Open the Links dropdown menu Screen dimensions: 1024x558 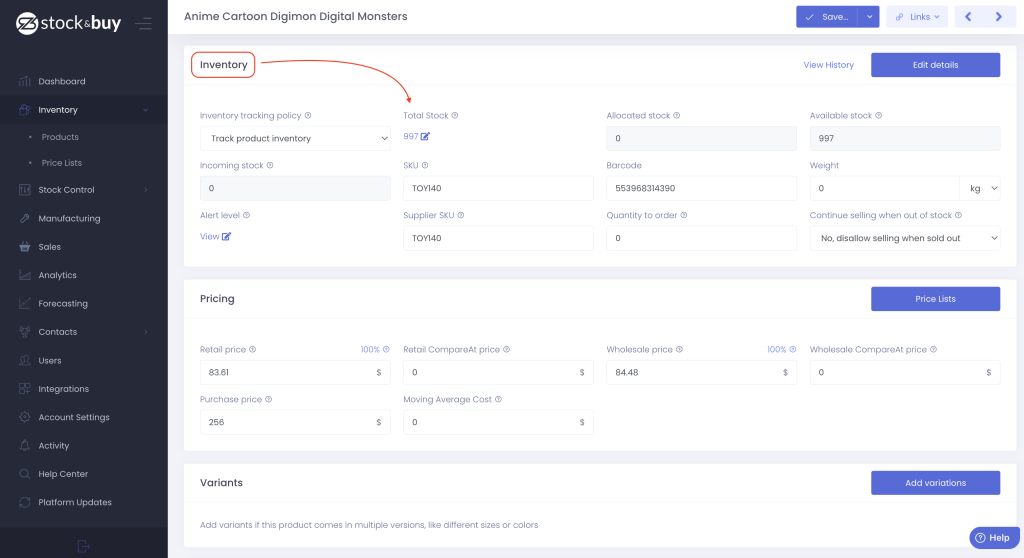pos(917,17)
